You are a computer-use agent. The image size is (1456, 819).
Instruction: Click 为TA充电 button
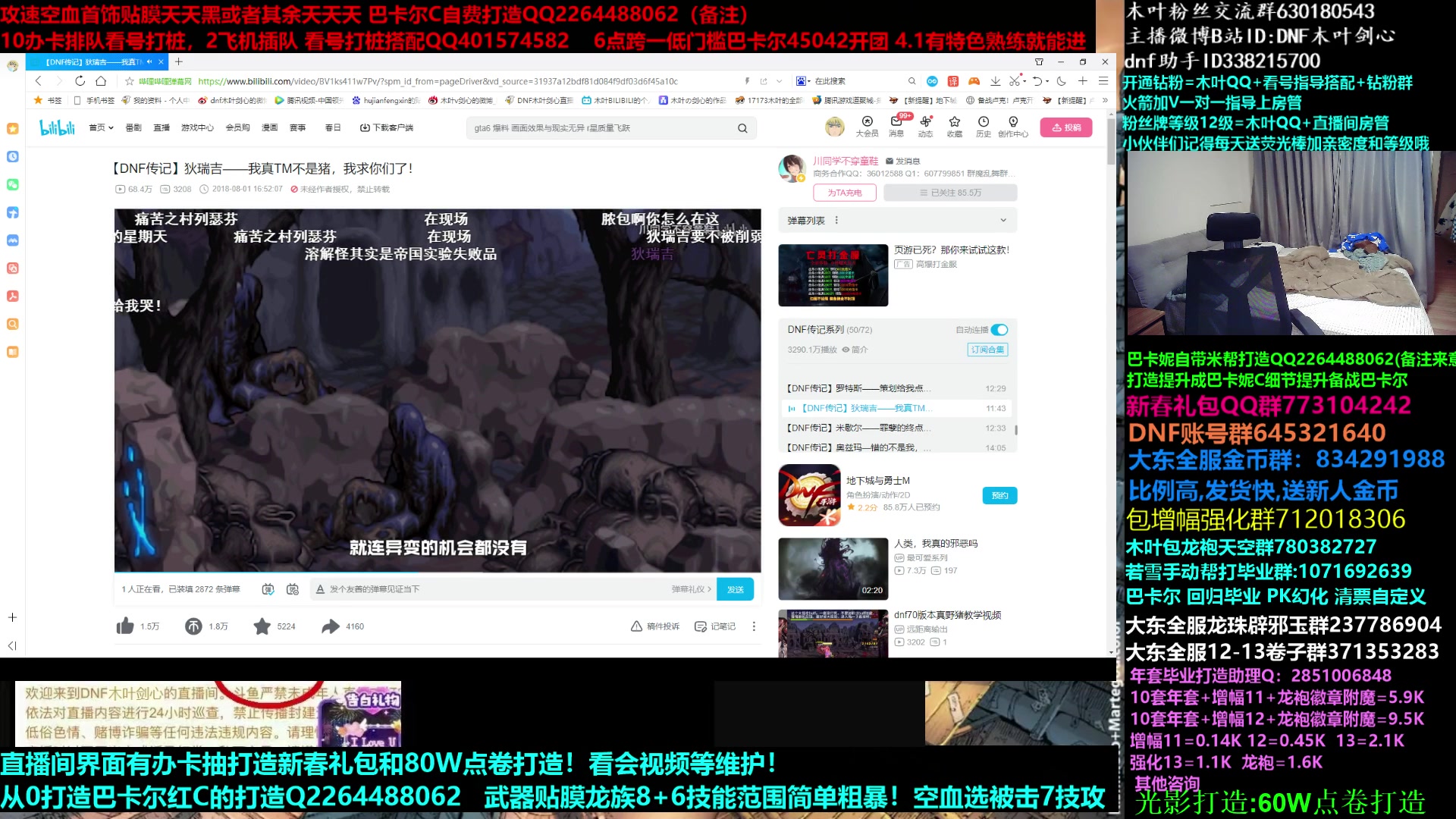coord(845,193)
